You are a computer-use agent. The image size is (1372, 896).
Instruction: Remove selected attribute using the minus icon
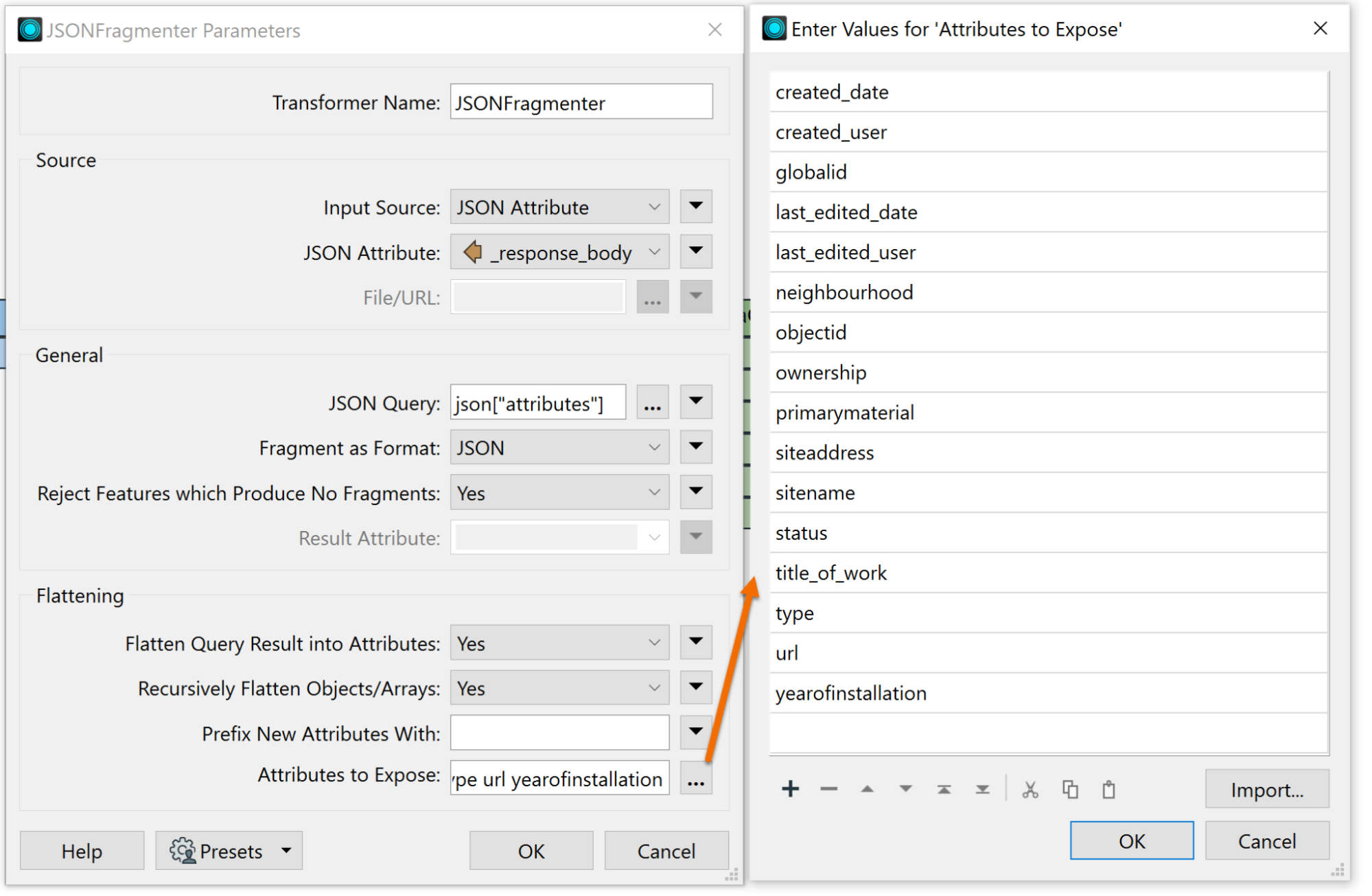(828, 789)
